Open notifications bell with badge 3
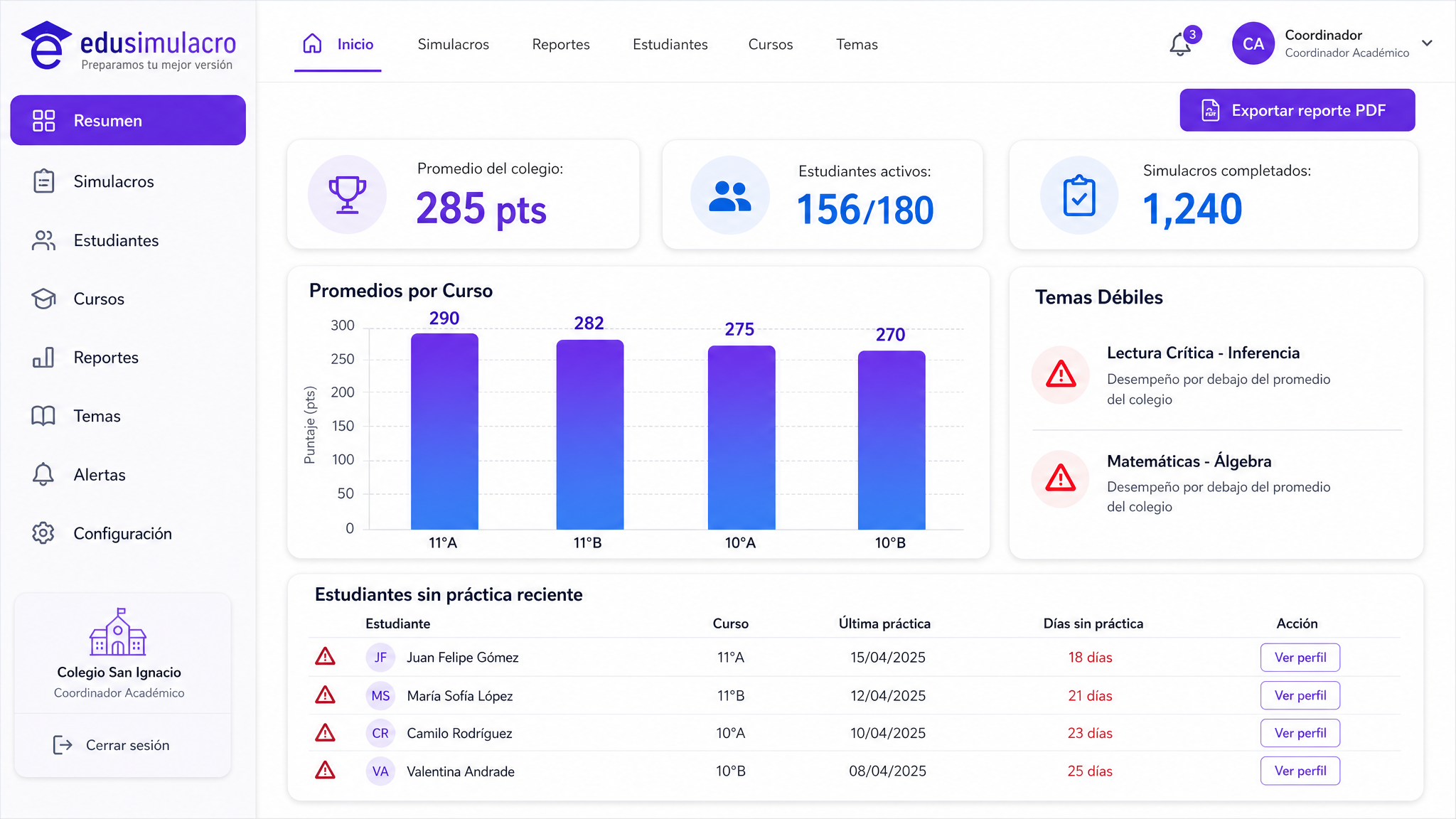This screenshot has height=819, width=1456. click(x=1180, y=44)
